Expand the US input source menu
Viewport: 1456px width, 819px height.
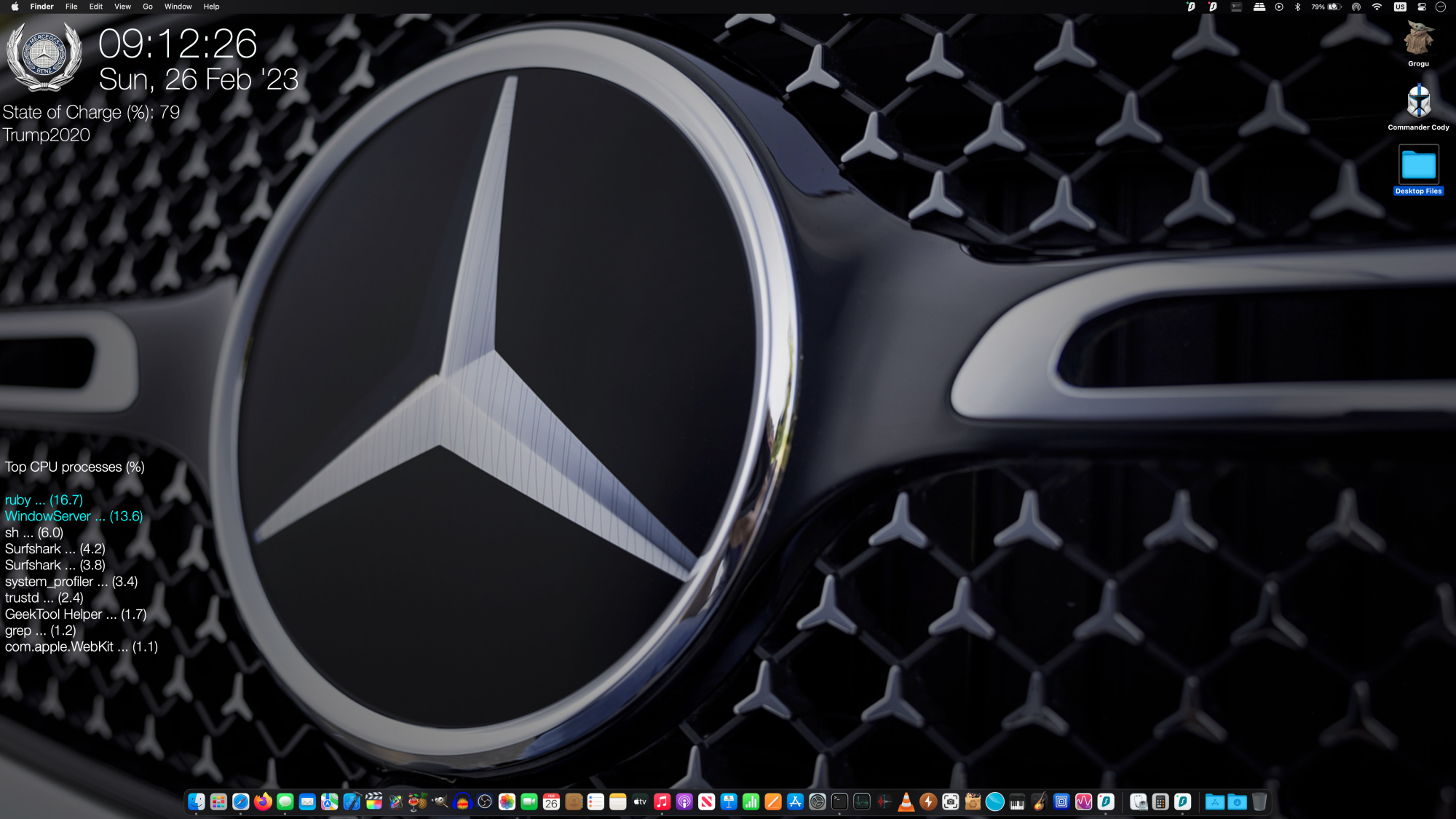point(1399,7)
